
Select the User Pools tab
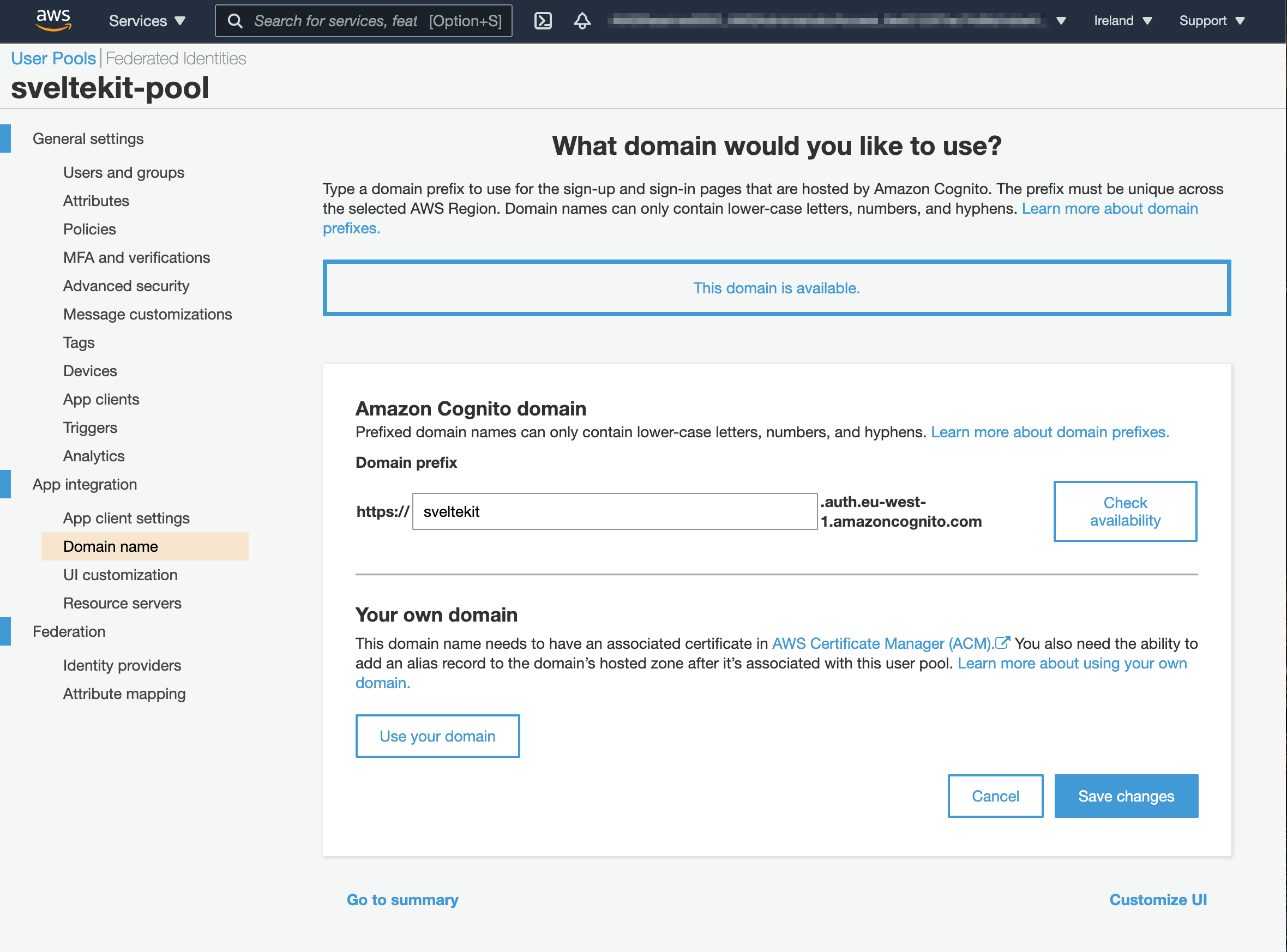tap(53, 58)
